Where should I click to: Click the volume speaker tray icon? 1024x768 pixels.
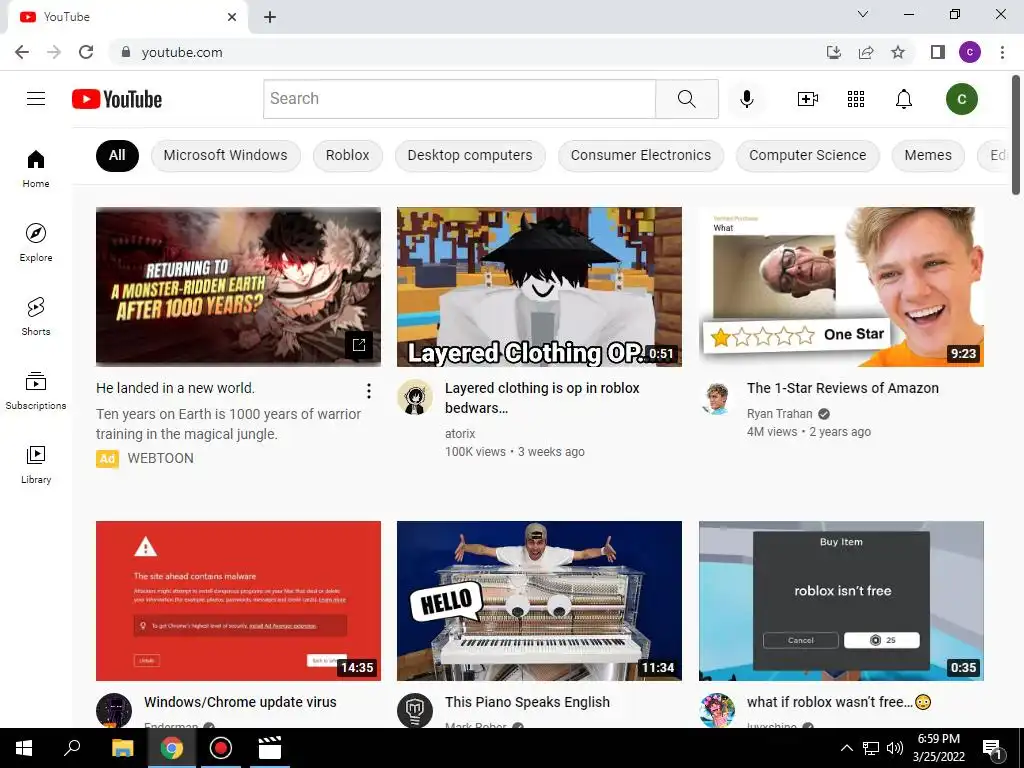[x=895, y=748]
